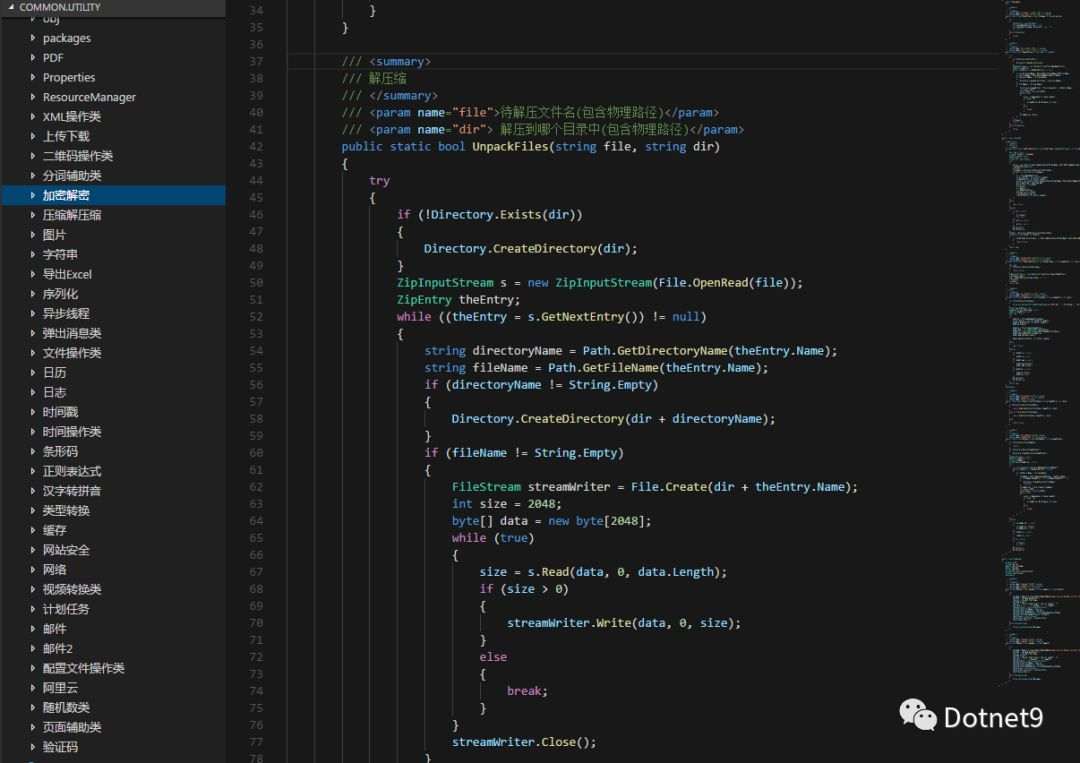Screen dimensions: 1080x763
Task: Expand the 验证码 folder arrow
Action: click(32, 747)
